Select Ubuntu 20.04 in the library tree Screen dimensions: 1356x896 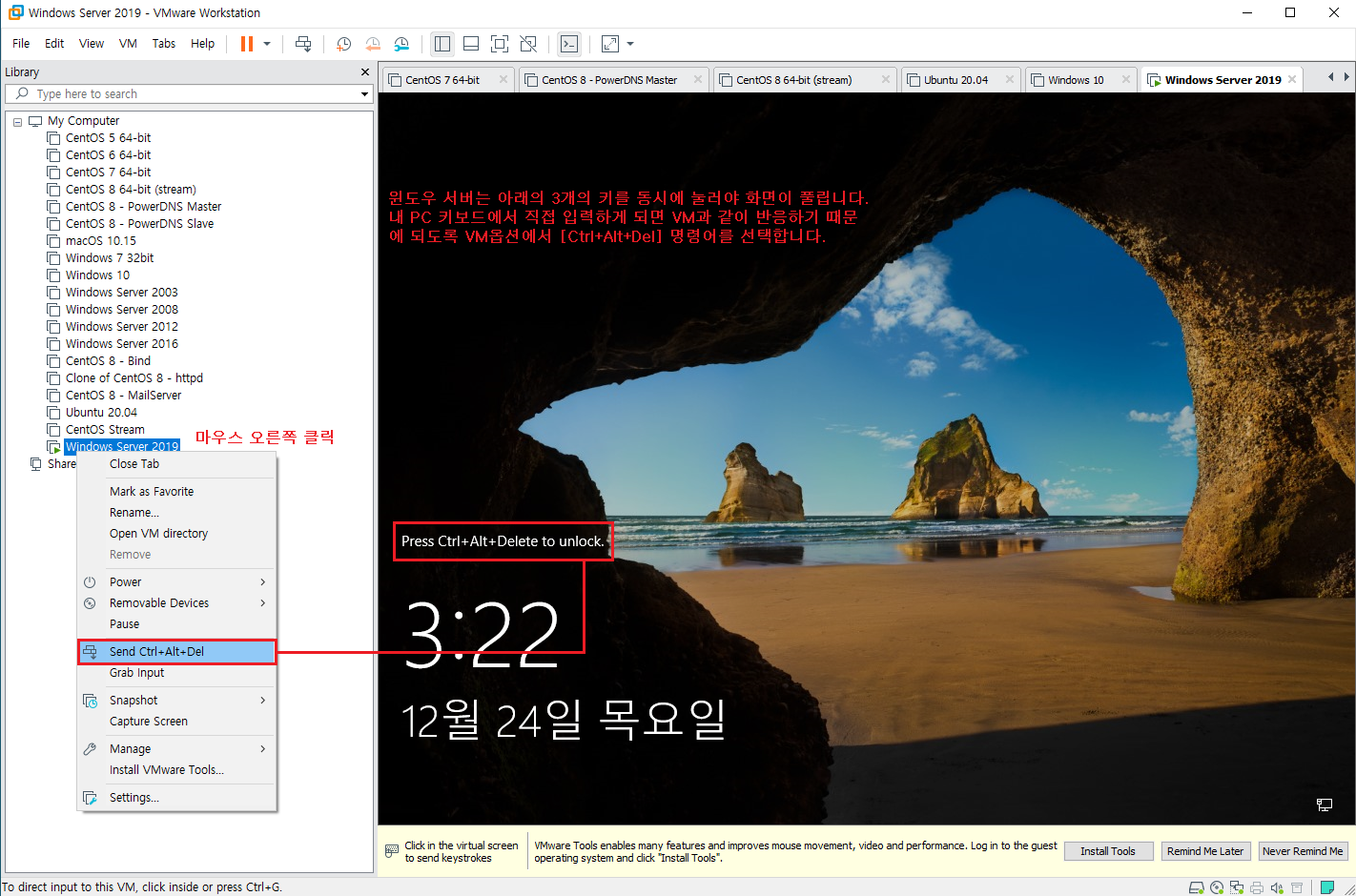(101, 413)
